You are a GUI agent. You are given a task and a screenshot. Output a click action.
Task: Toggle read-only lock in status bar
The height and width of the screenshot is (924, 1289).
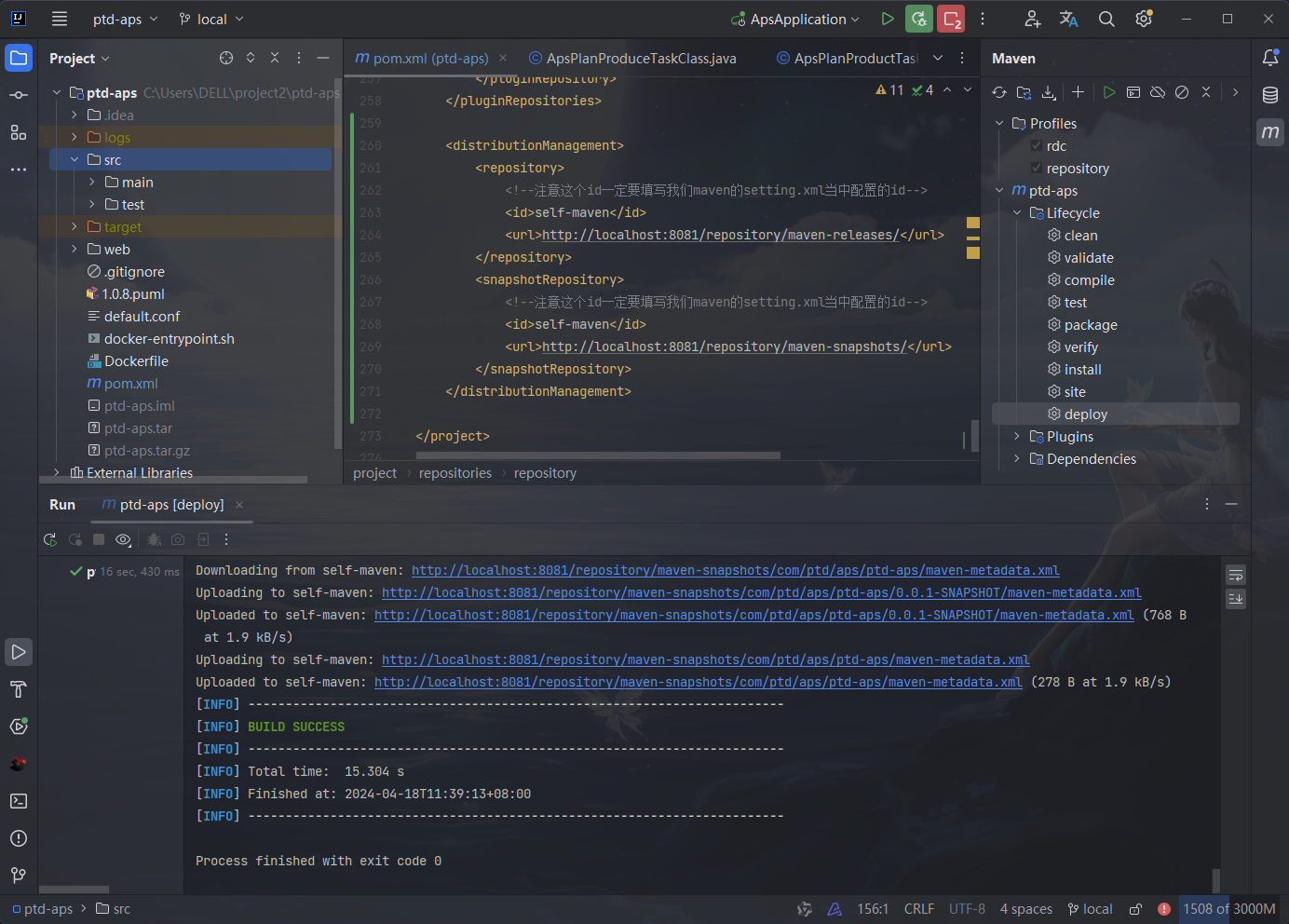click(1135, 909)
